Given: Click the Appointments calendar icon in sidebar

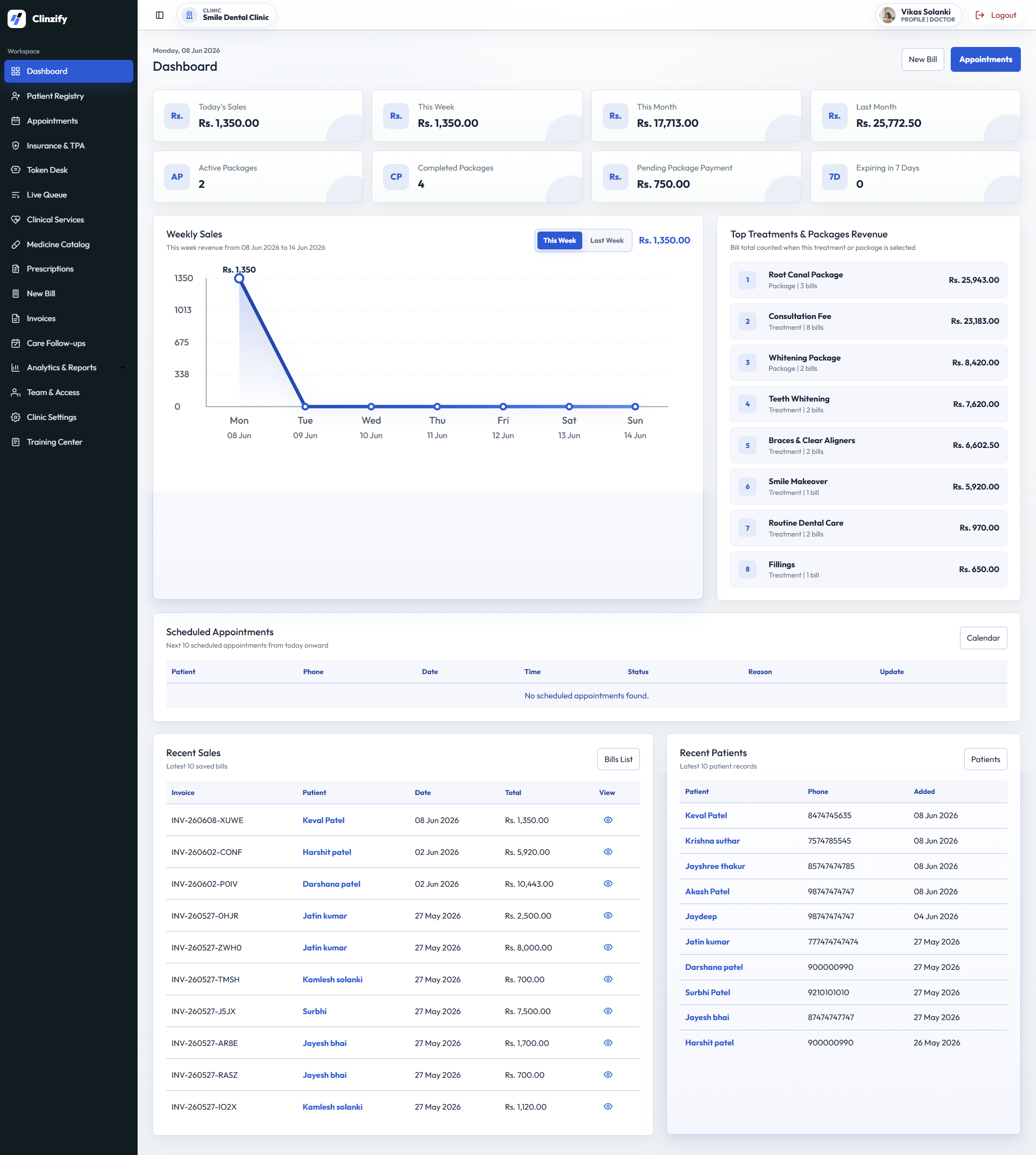Looking at the screenshot, I should [16, 121].
